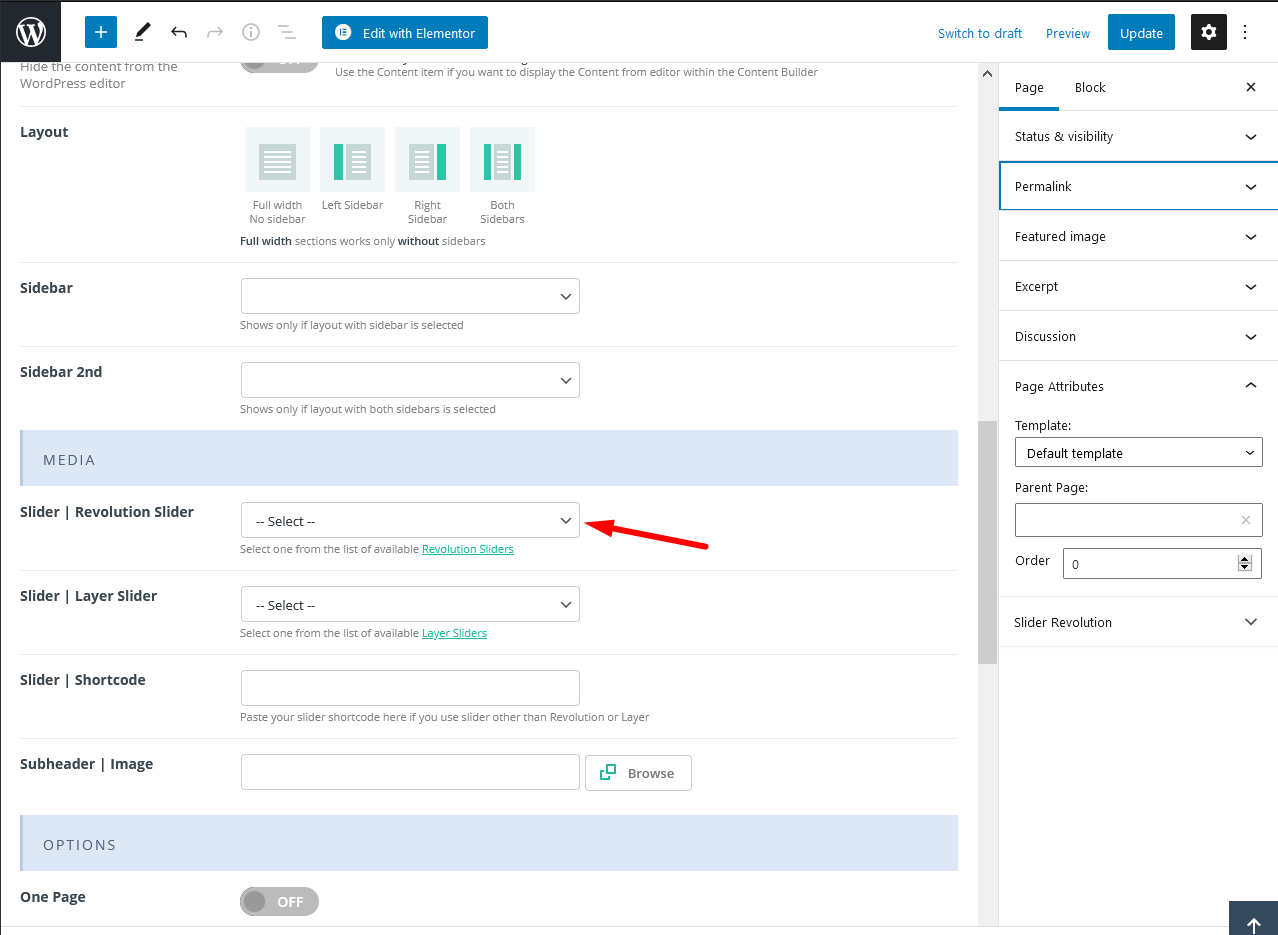Screen dimensions: 1278x935
Task: Click Edit with Elementor button
Action: [405, 32]
